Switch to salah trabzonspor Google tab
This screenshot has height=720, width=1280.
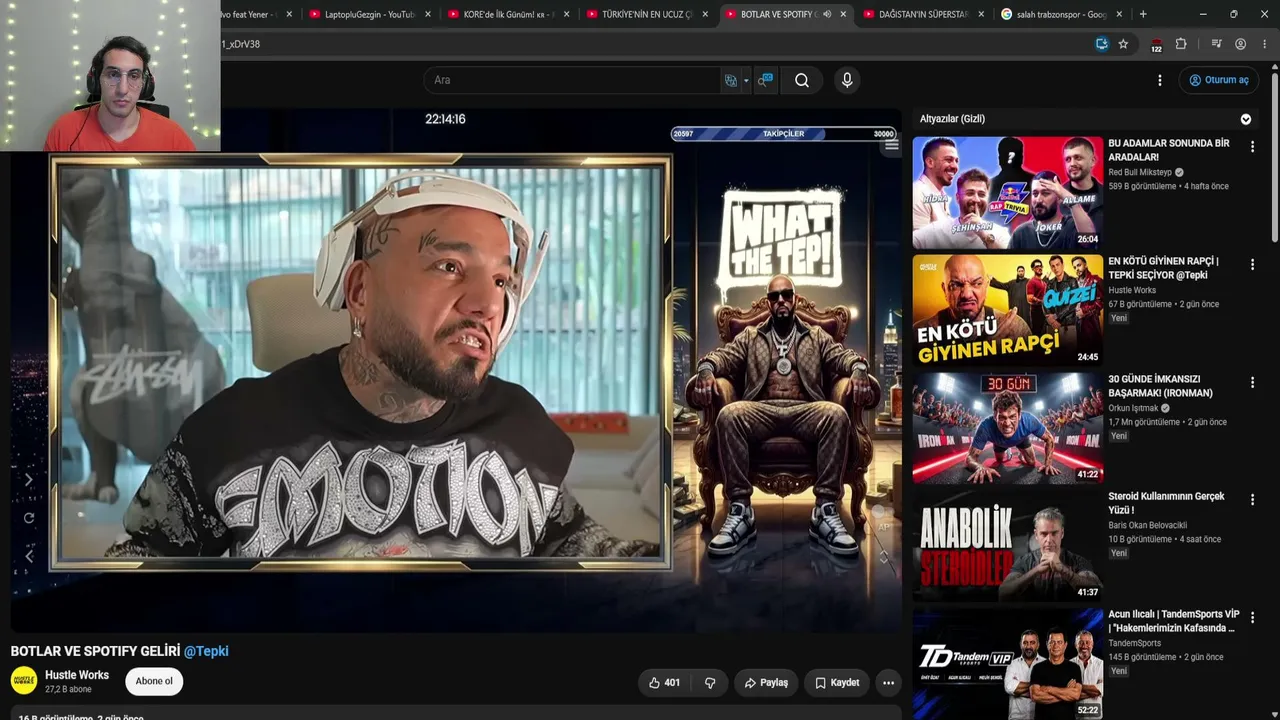(x=1063, y=14)
